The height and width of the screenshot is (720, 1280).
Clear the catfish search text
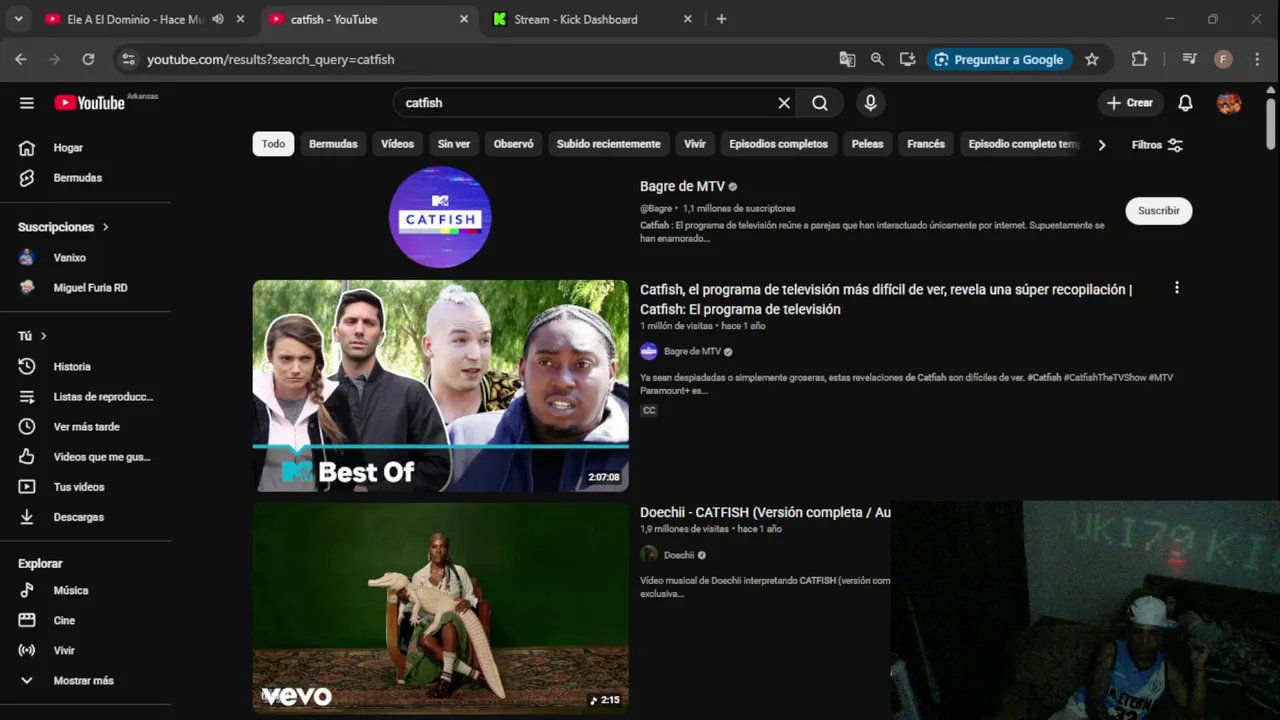(784, 103)
